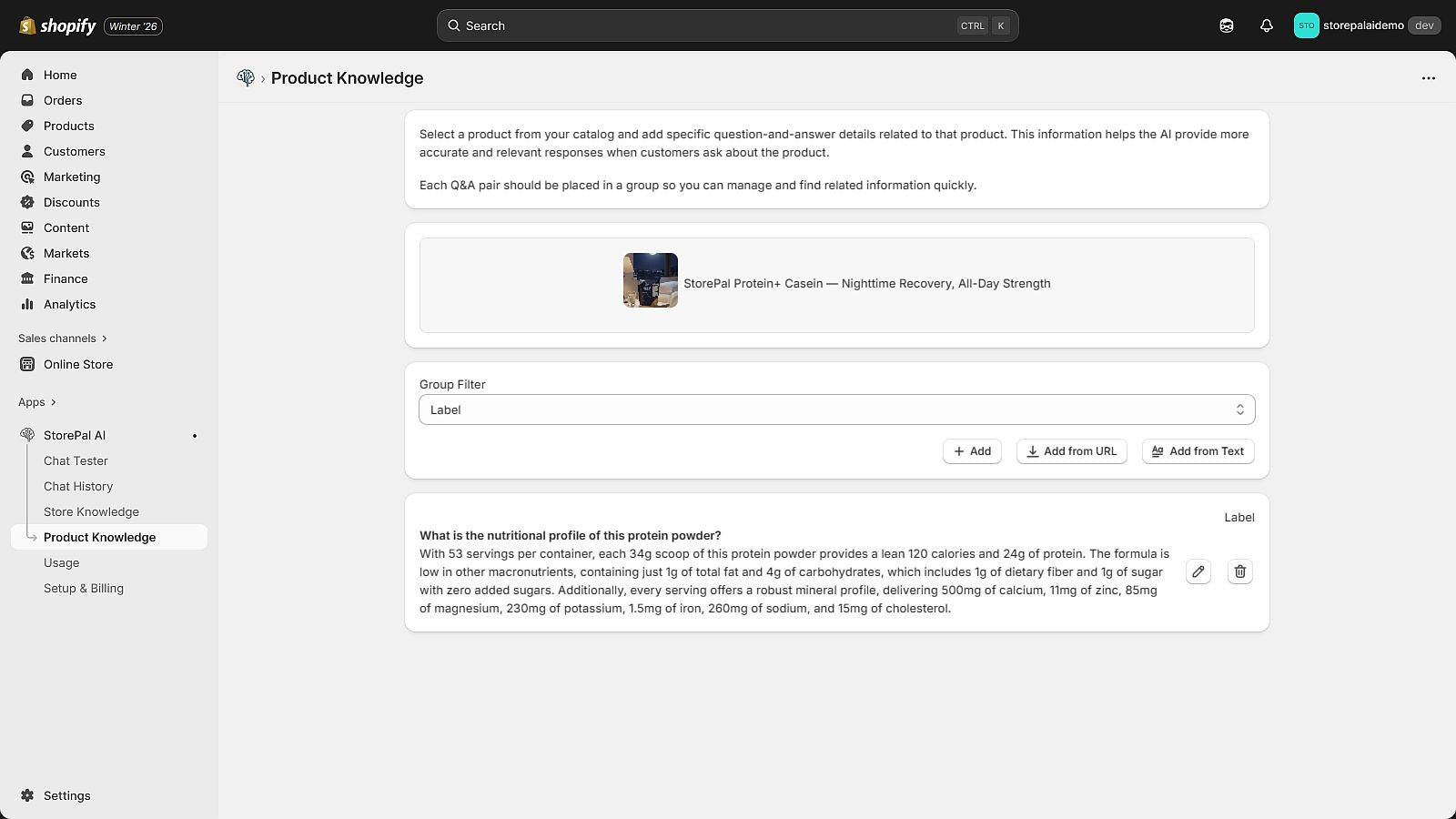The height and width of the screenshot is (819, 1456).
Task: Click the StorePal AI brain icon in sidebar
Action: (x=27, y=435)
